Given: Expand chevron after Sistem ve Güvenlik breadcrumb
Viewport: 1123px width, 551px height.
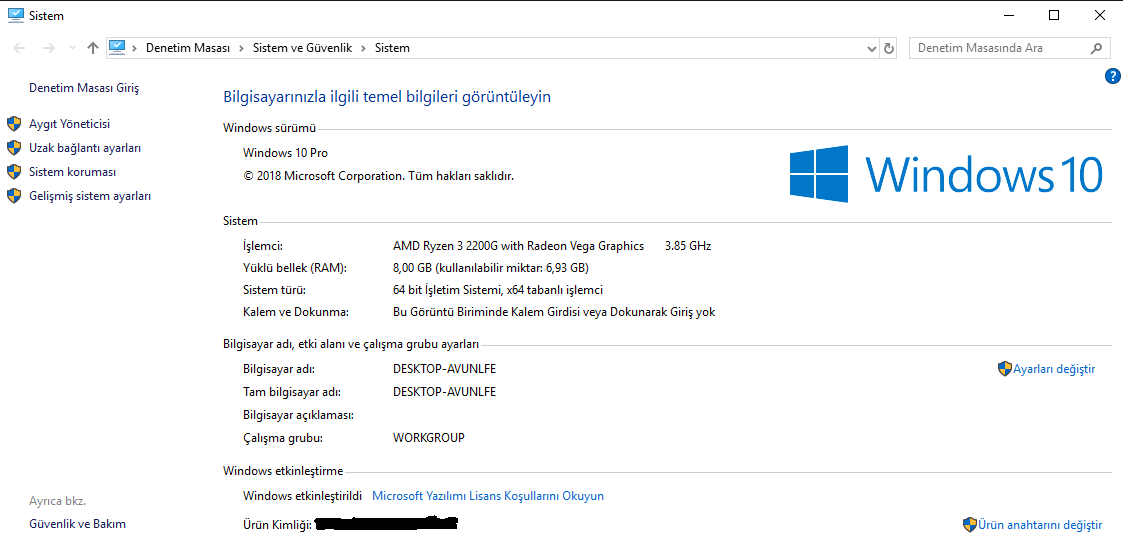Looking at the screenshot, I should coord(363,48).
